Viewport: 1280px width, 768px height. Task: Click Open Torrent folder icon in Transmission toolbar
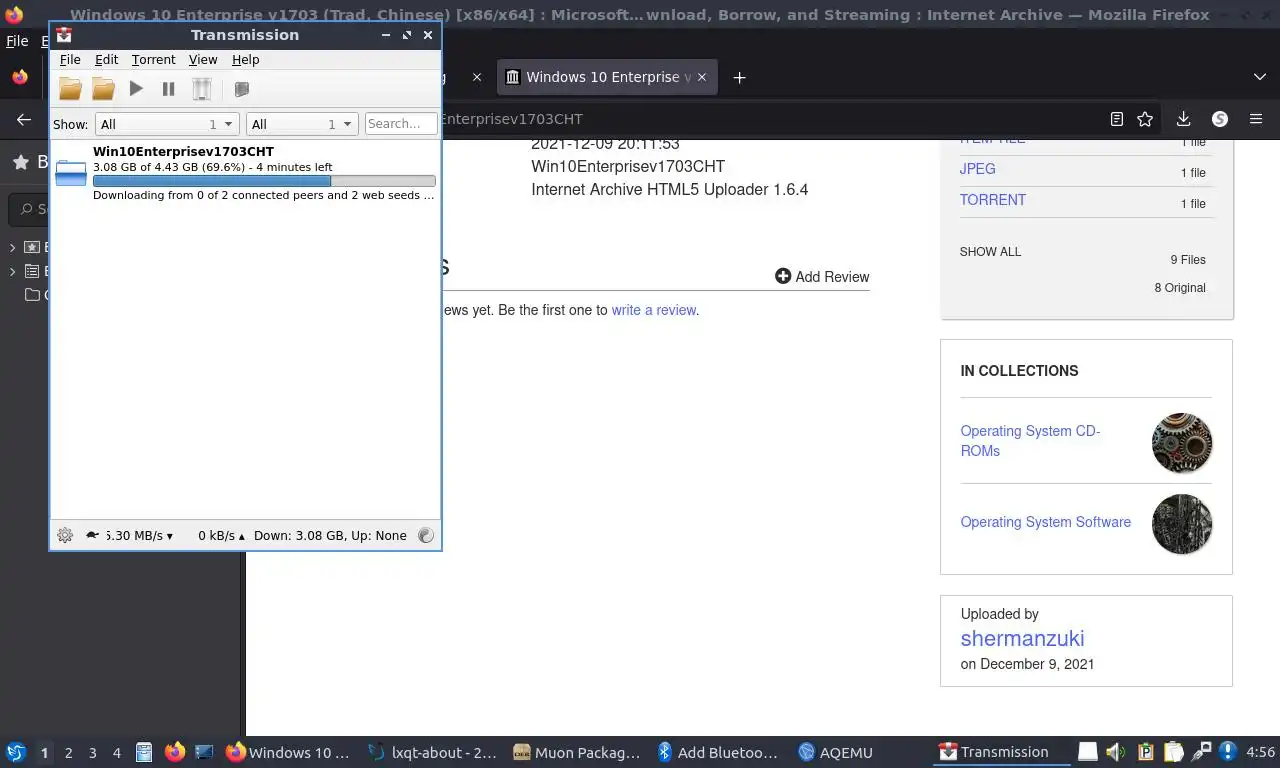(70, 89)
